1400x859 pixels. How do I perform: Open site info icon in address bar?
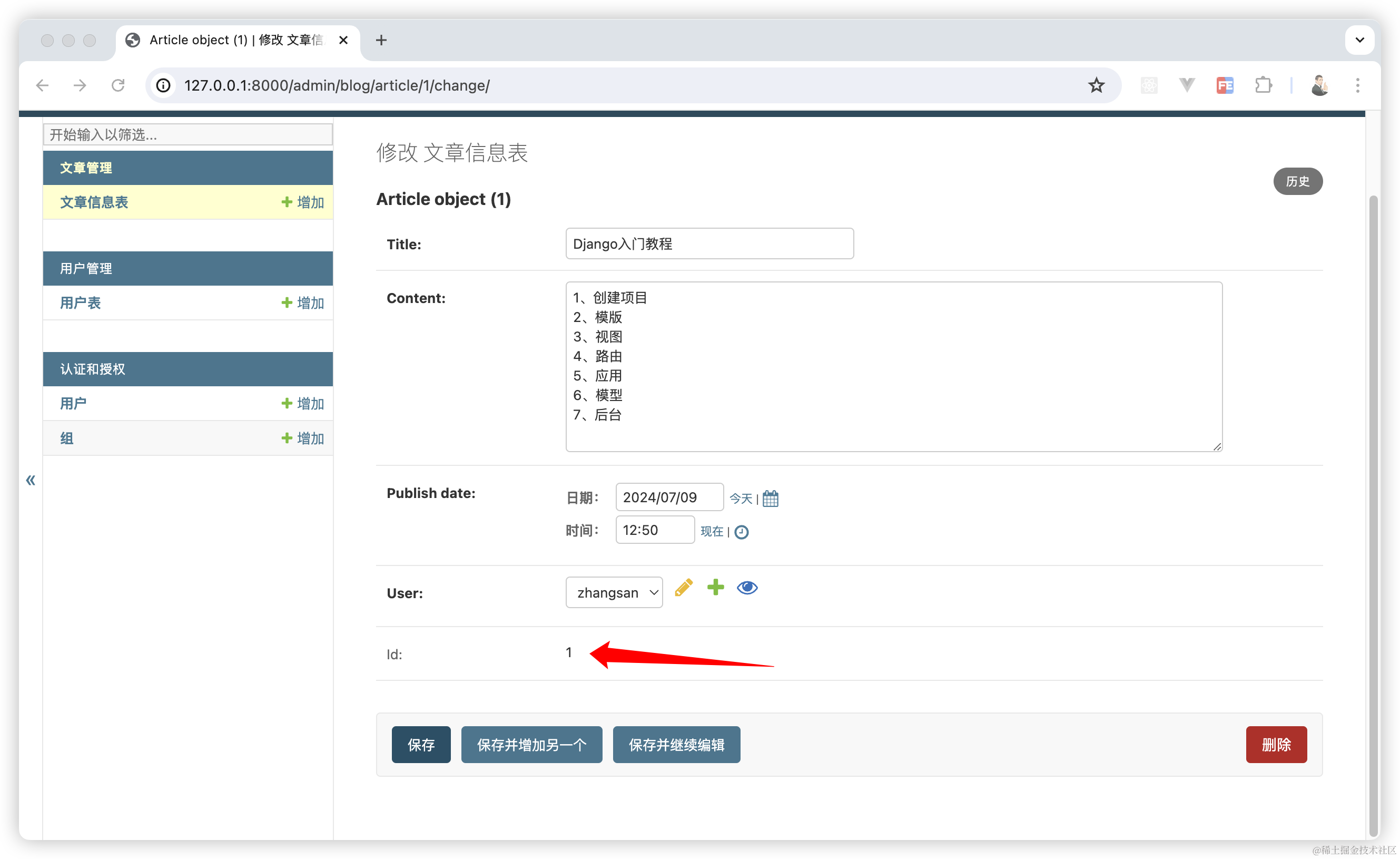coord(163,85)
